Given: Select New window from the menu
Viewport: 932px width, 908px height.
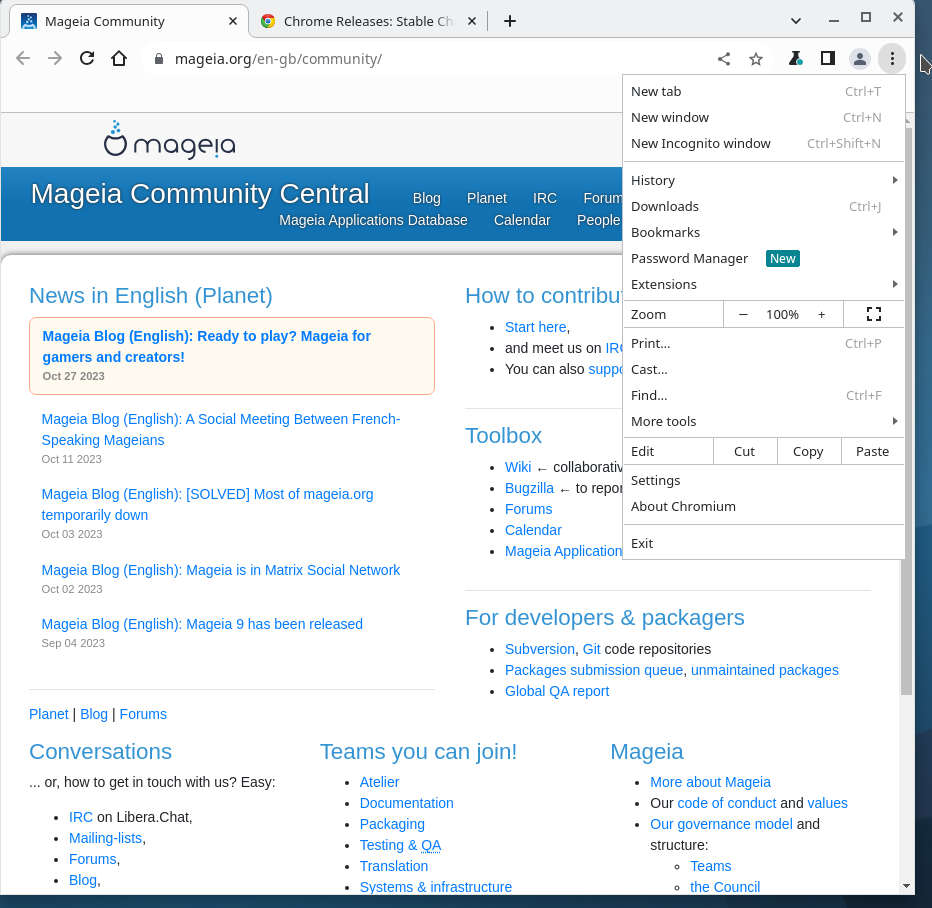Looking at the screenshot, I should pyautogui.click(x=763, y=118).
